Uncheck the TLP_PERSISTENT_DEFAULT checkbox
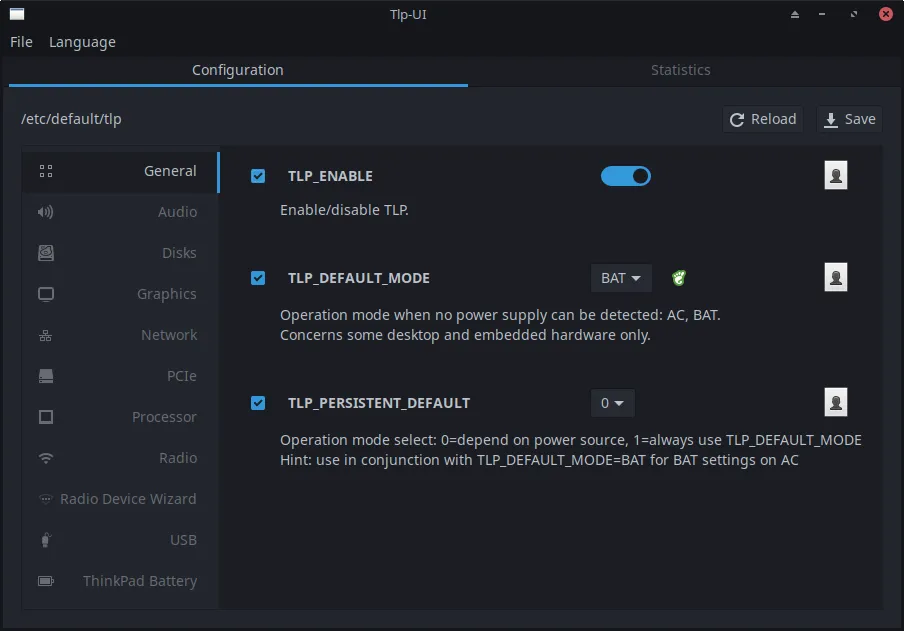 click(258, 403)
